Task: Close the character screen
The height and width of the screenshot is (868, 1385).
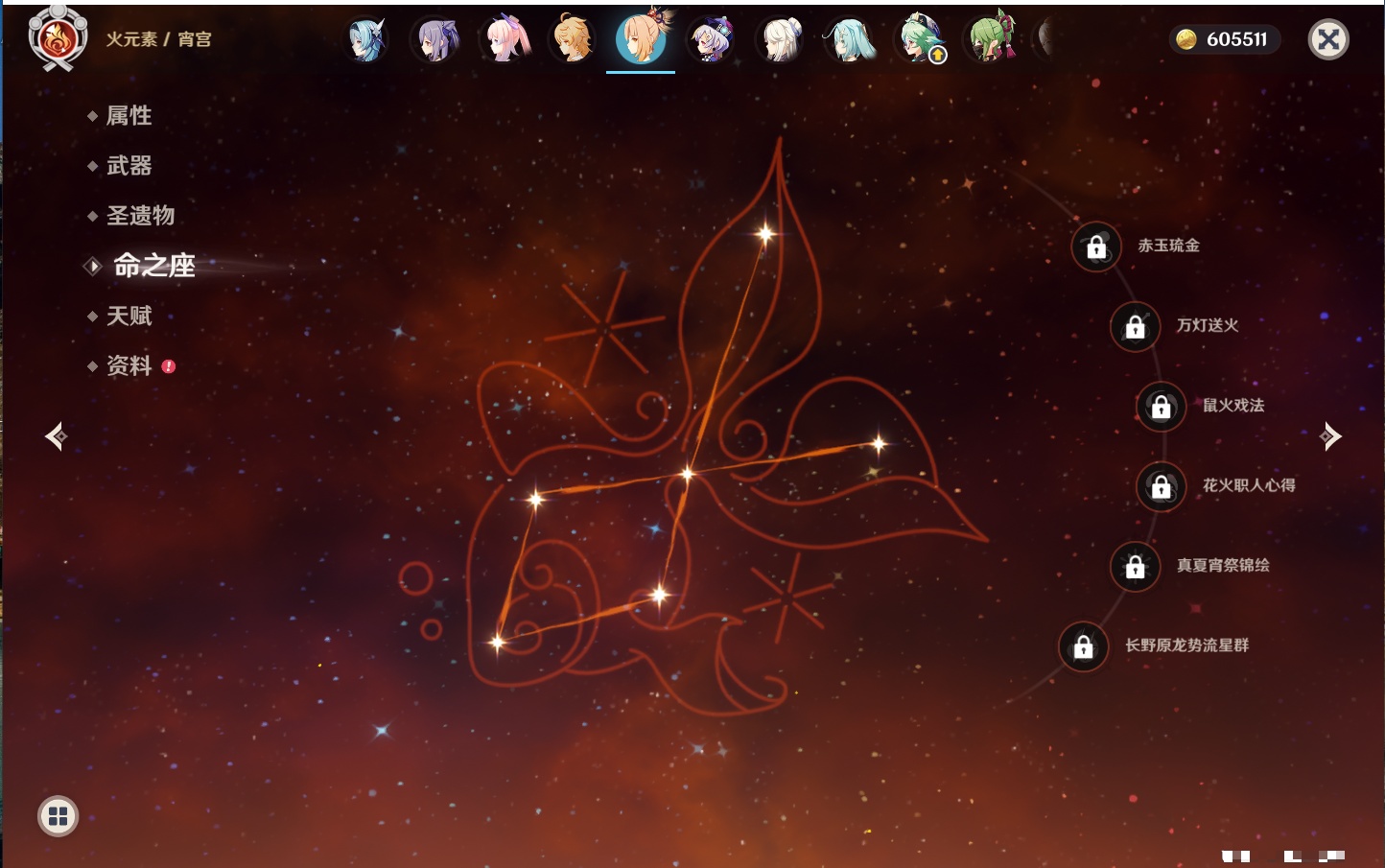Action: [1328, 39]
